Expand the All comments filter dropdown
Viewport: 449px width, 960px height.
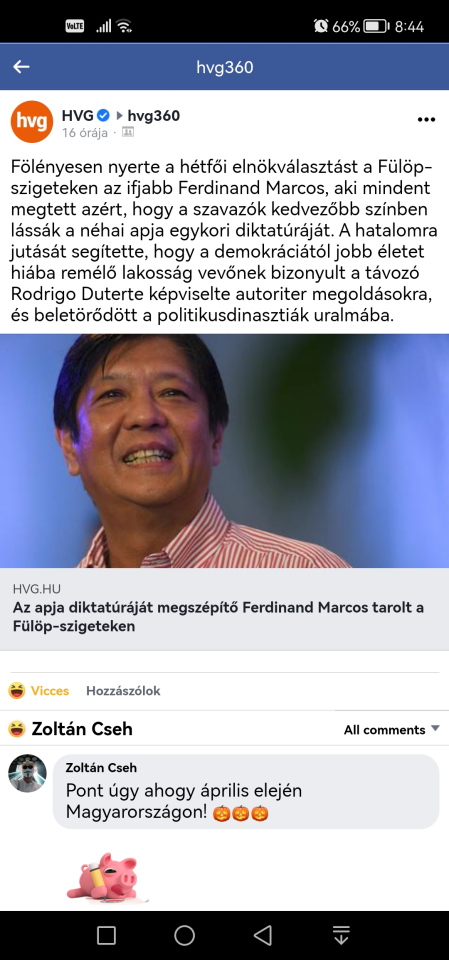pyautogui.click(x=391, y=729)
